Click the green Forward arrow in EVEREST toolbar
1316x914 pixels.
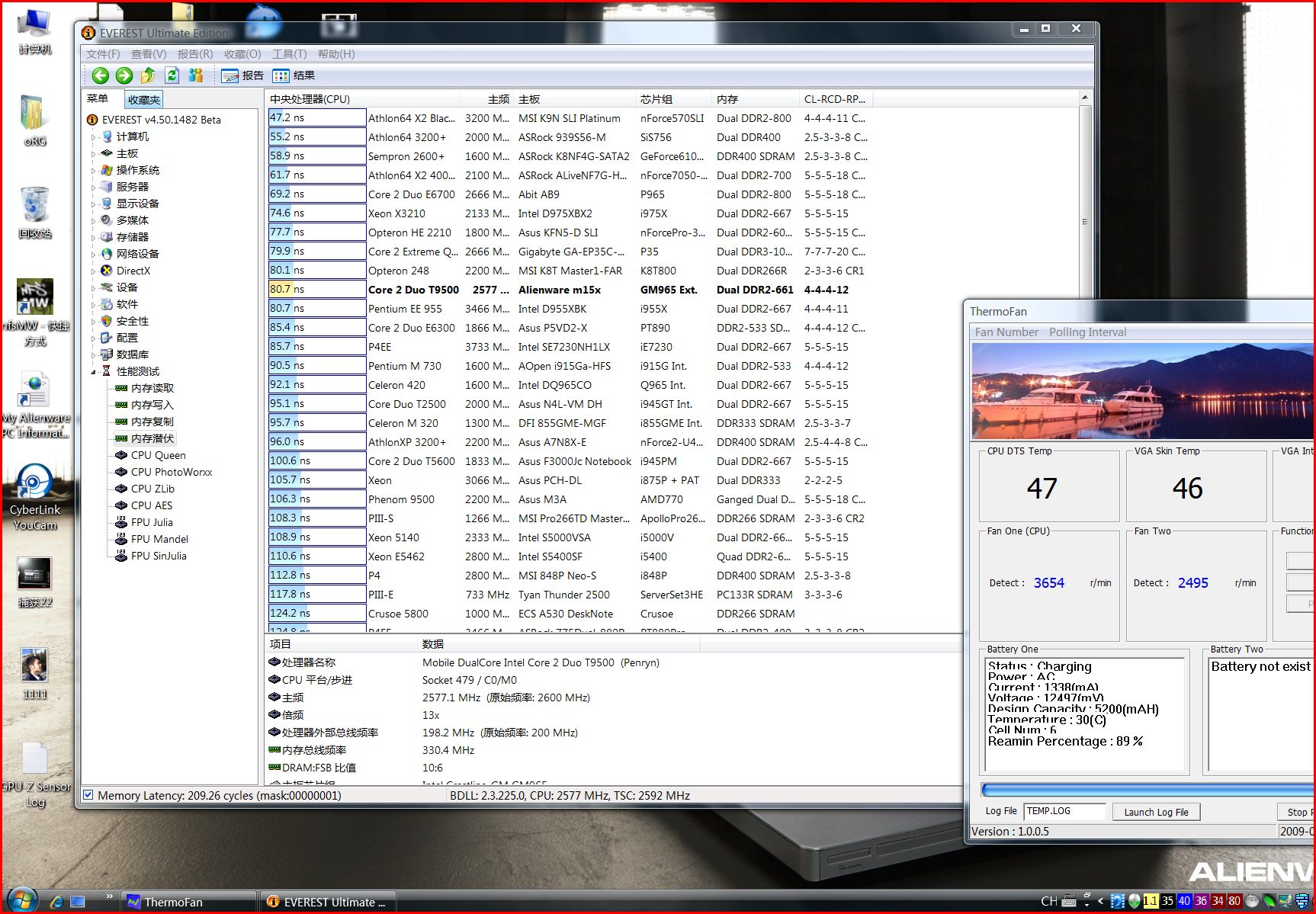point(124,75)
